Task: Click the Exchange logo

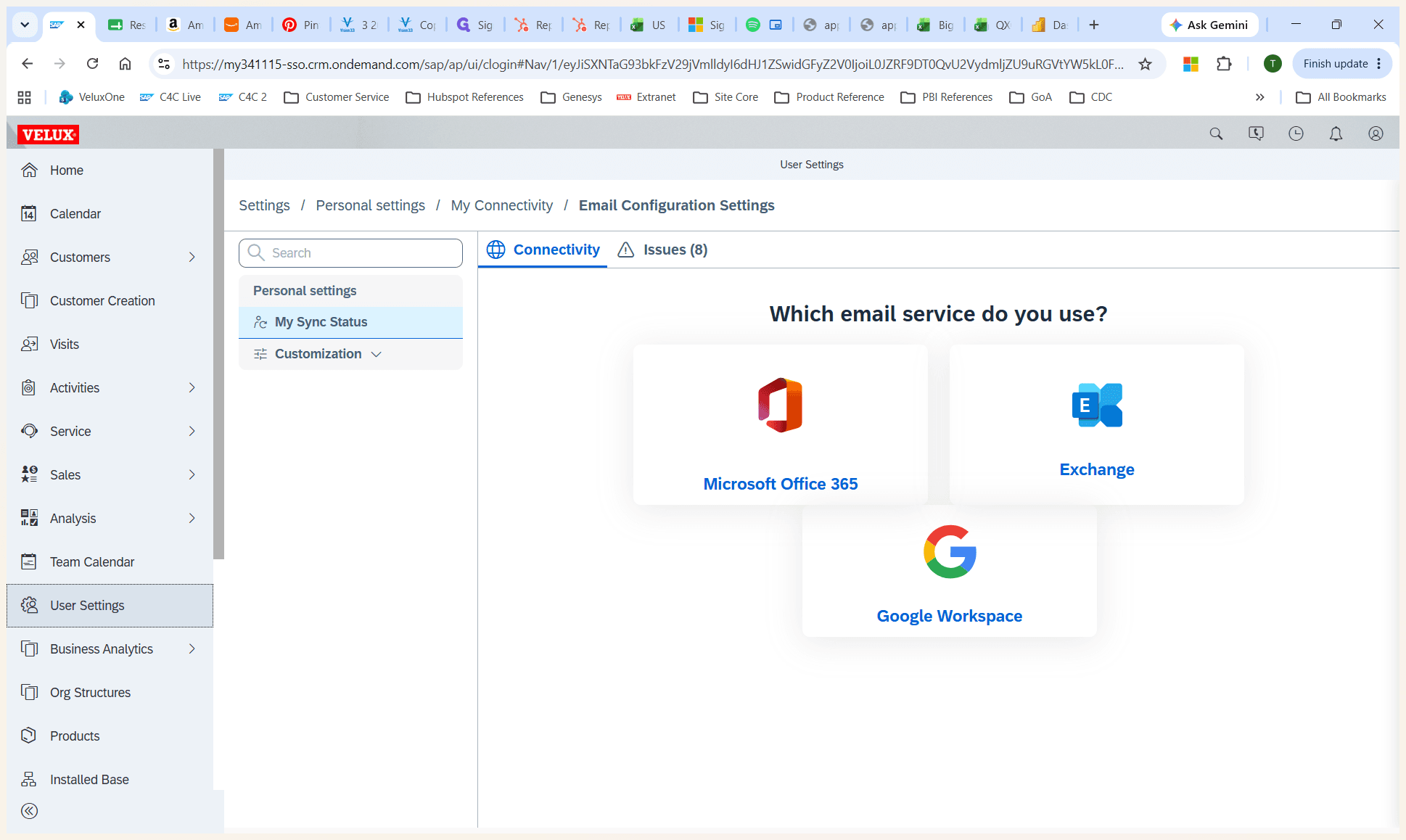Action: point(1097,405)
